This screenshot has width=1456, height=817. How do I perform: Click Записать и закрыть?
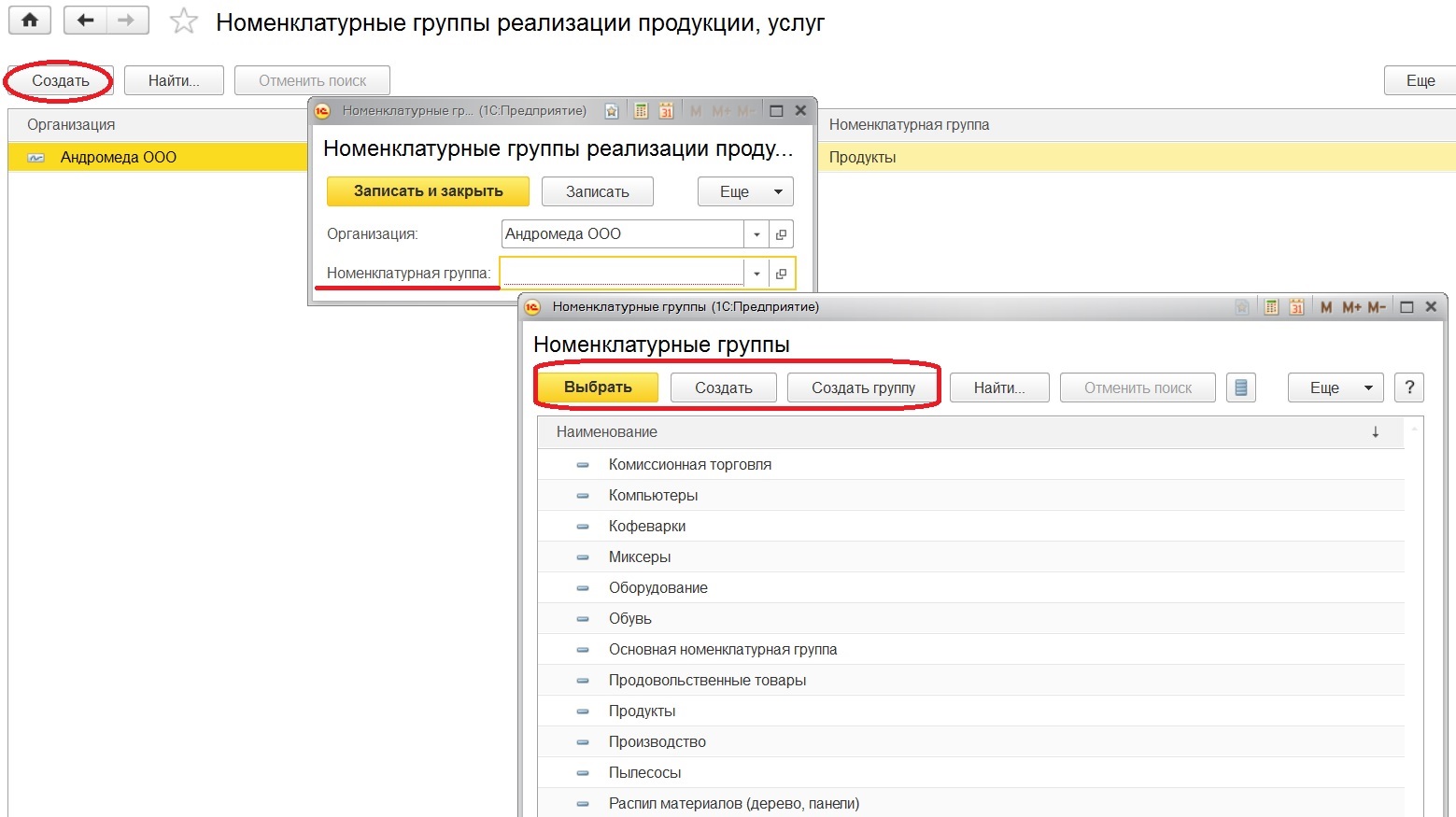(428, 191)
